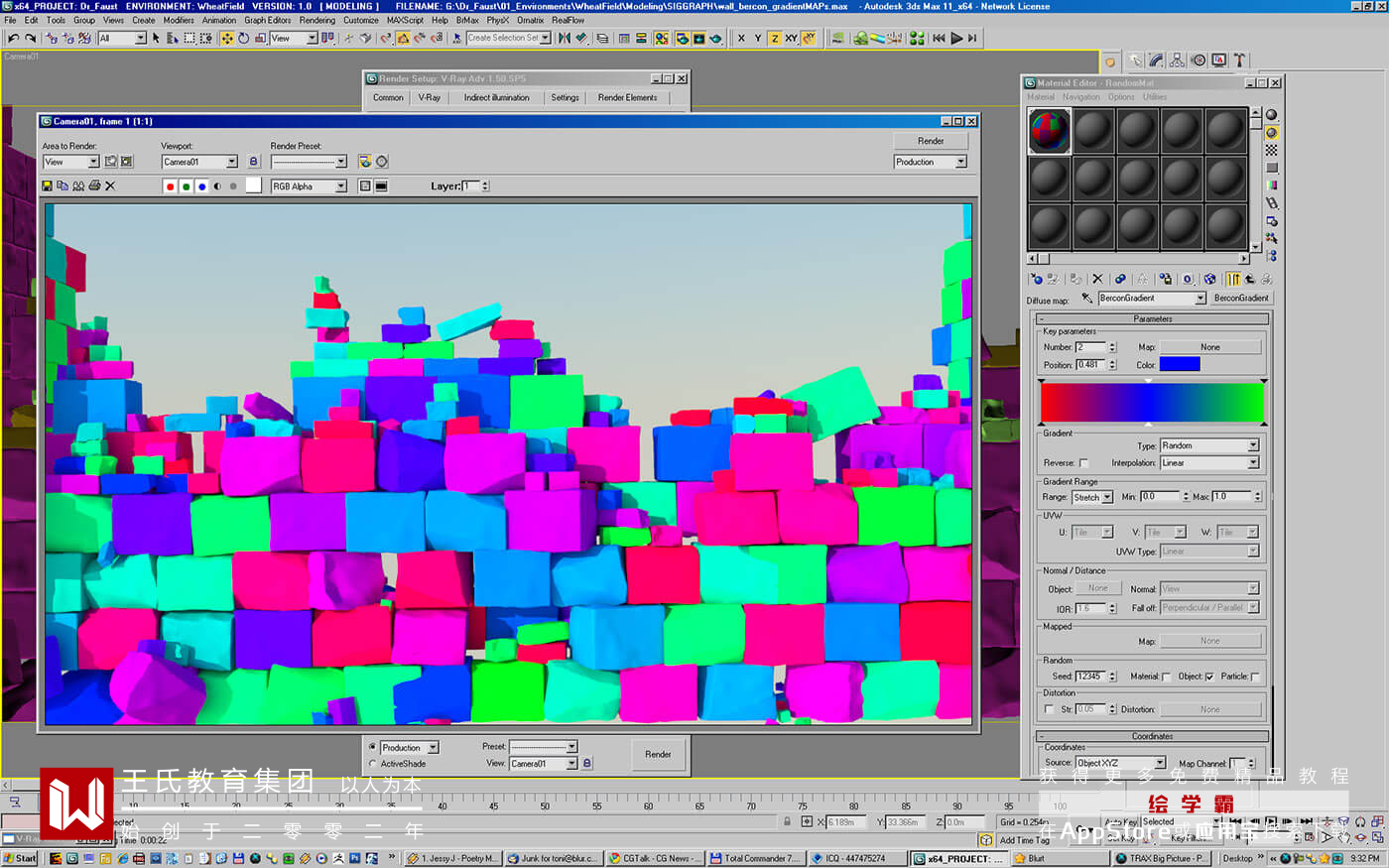Click Render button in rendered frame window
Screen dimensions: 1389x868
point(931,141)
